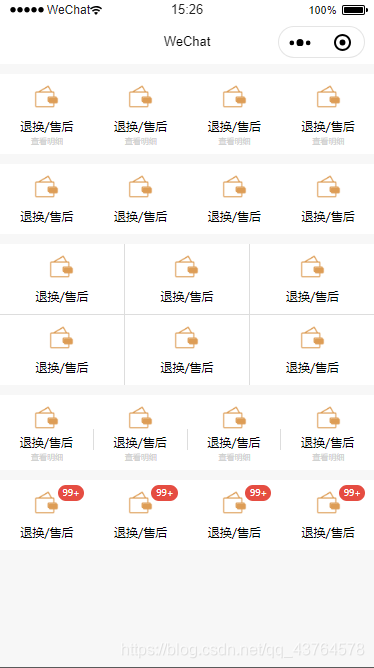Tap the fourth wallet icon in the divider-separated row
The height and width of the screenshot is (668, 374).
pos(328,418)
